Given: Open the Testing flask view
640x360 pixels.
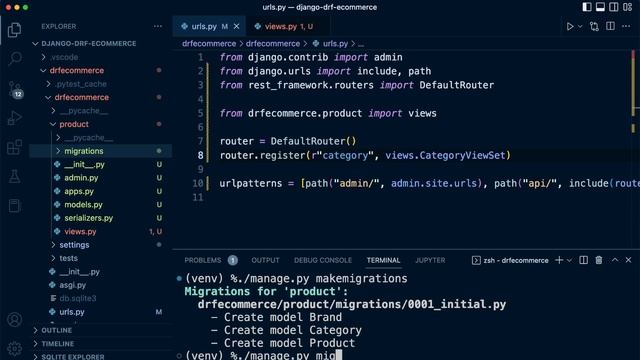Looking at the screenshot, I should click(x=14, y=176).
